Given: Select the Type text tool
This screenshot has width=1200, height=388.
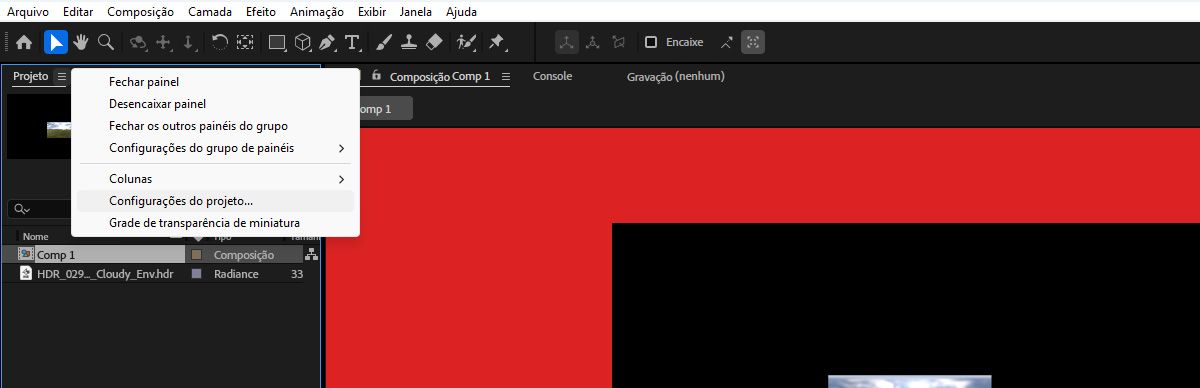Looking at the screenshot, I should 352,43.
